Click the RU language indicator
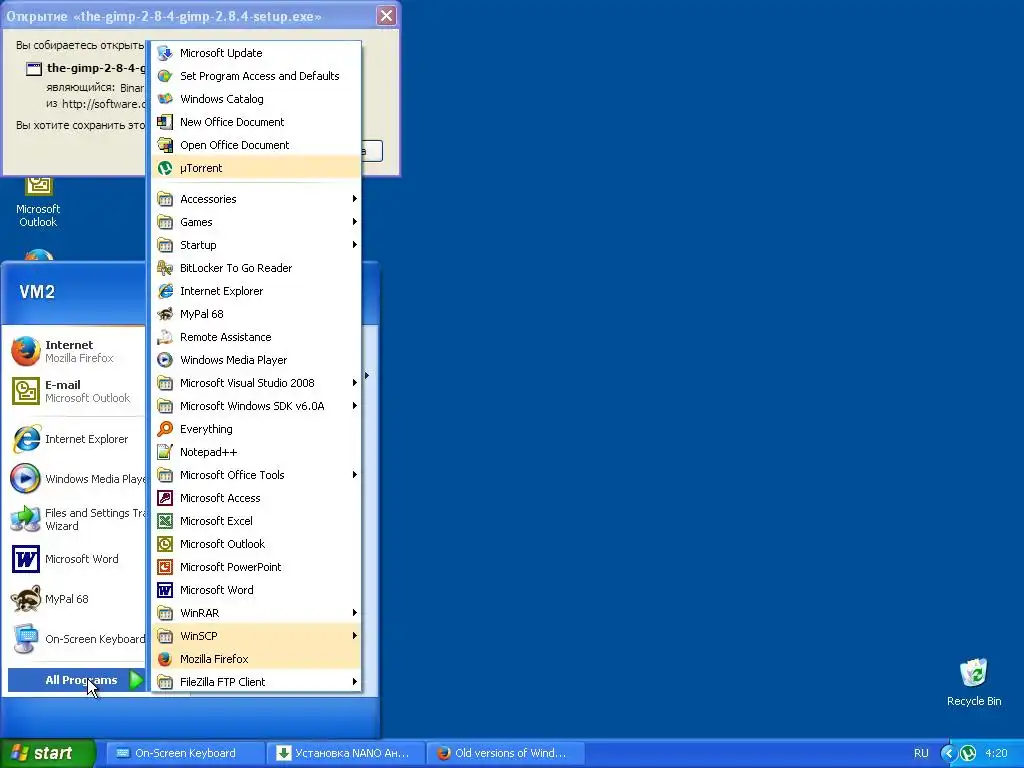 tap(921, 753)
